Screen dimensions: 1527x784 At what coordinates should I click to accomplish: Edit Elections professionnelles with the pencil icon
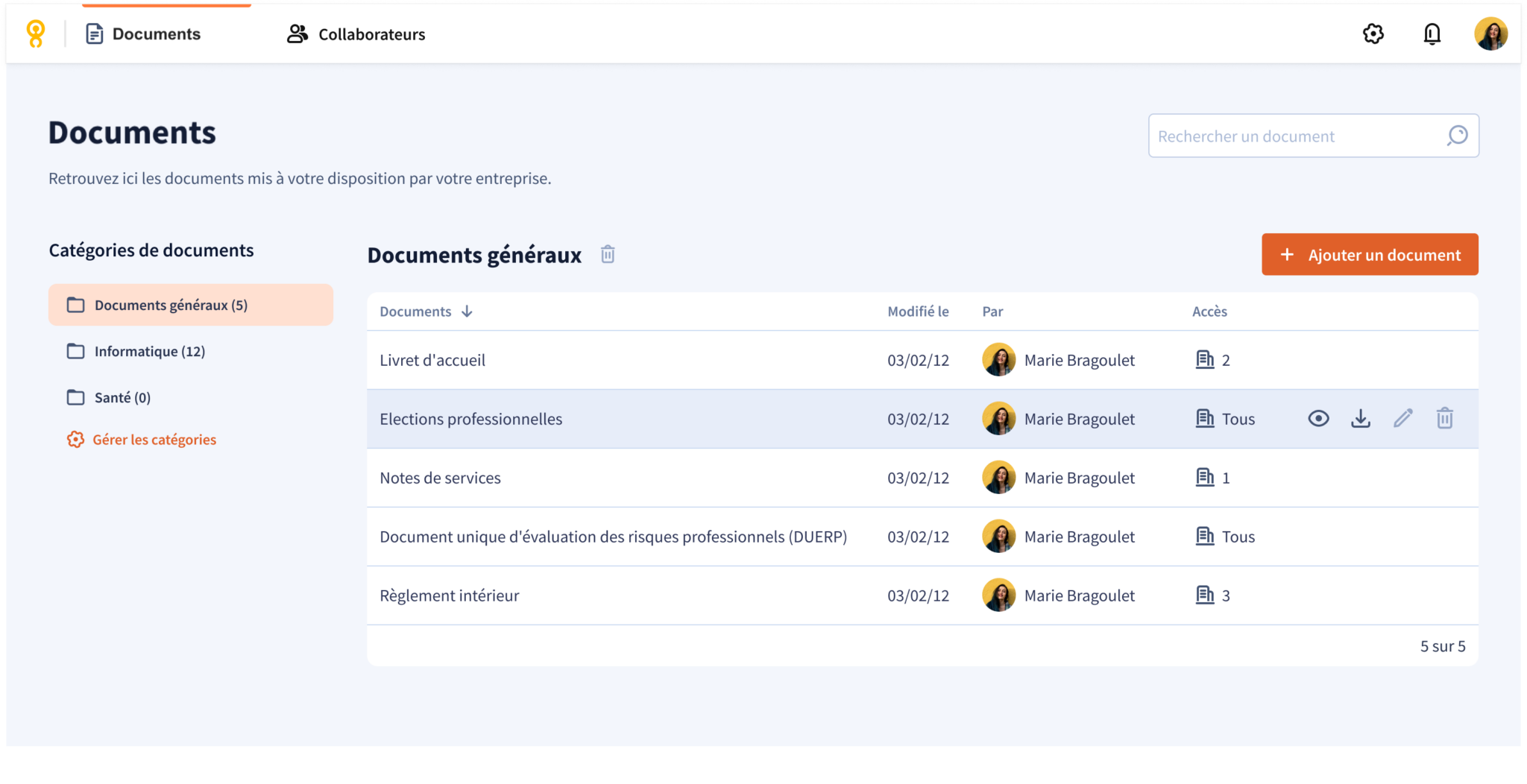[x=1403, y=418]
